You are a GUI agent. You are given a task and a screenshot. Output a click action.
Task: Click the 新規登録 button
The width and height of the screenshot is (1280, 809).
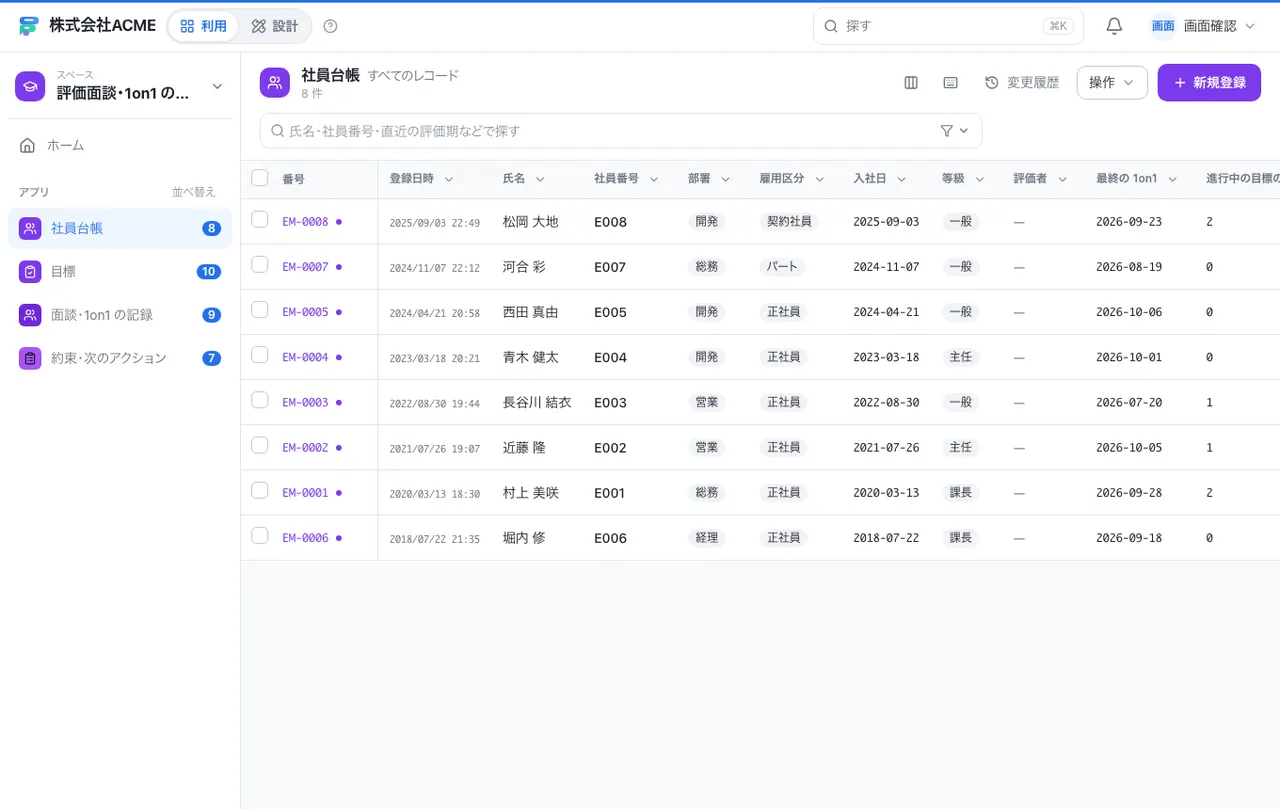tap(1209, 83)
